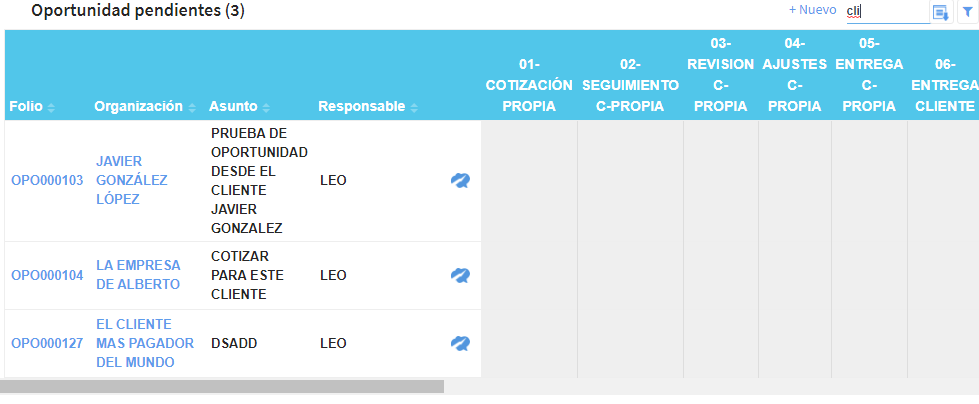
Task: Open organization JAVIER GONZÁLEZ LÓPEZ
Action: pyautogui.click(x=132, y=180)
